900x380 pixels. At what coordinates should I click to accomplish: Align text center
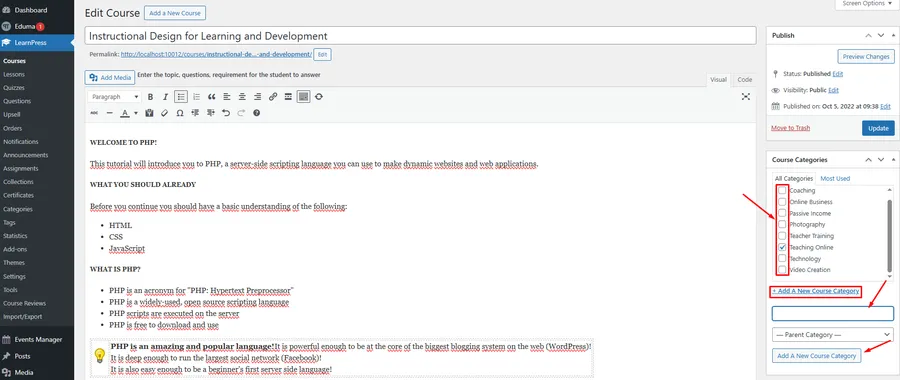(x=242, y=97)
